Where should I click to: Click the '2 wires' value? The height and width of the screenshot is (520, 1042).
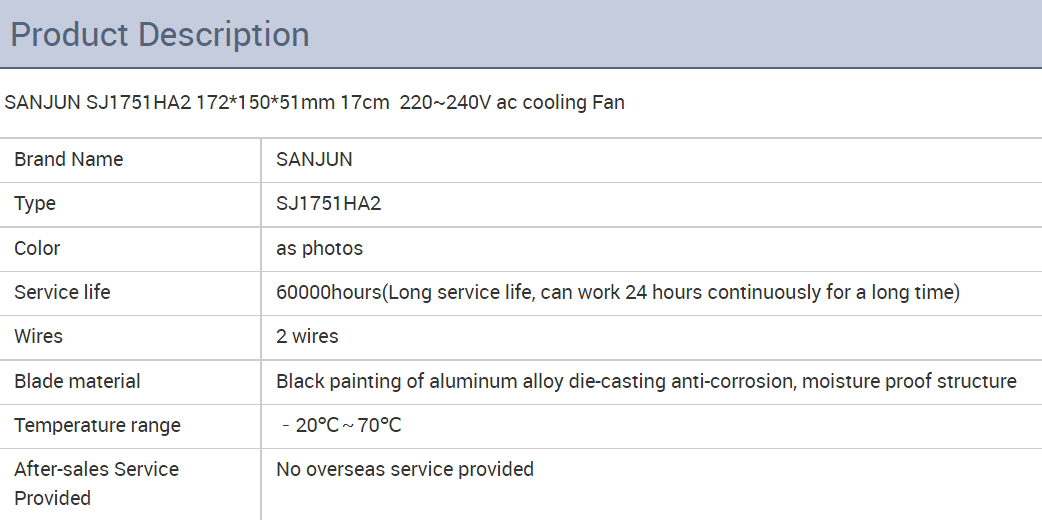point(307,336)
